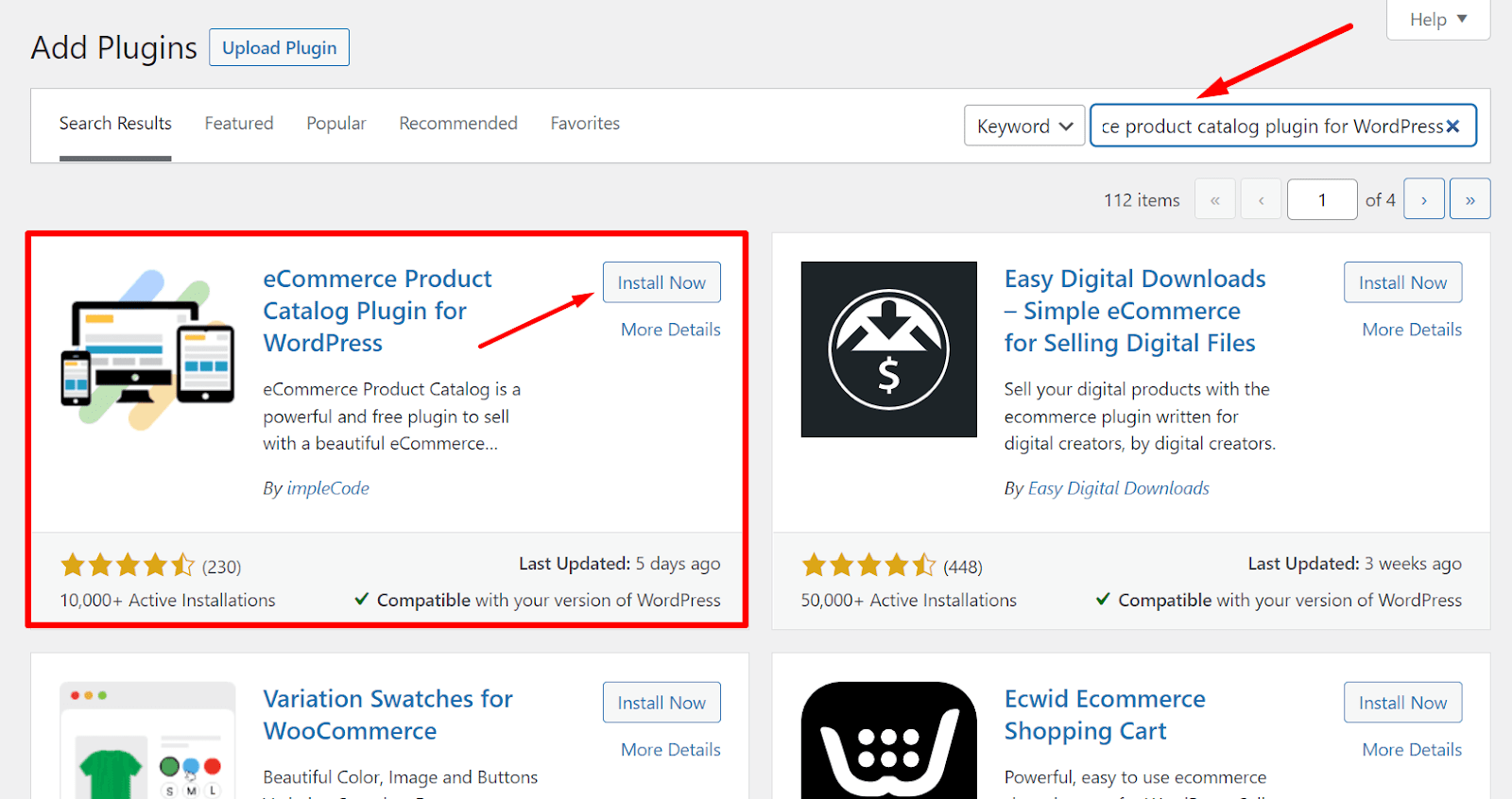1512x799 pixels.
Task: Clear the search field with X icon
Action: [1452, 127]
